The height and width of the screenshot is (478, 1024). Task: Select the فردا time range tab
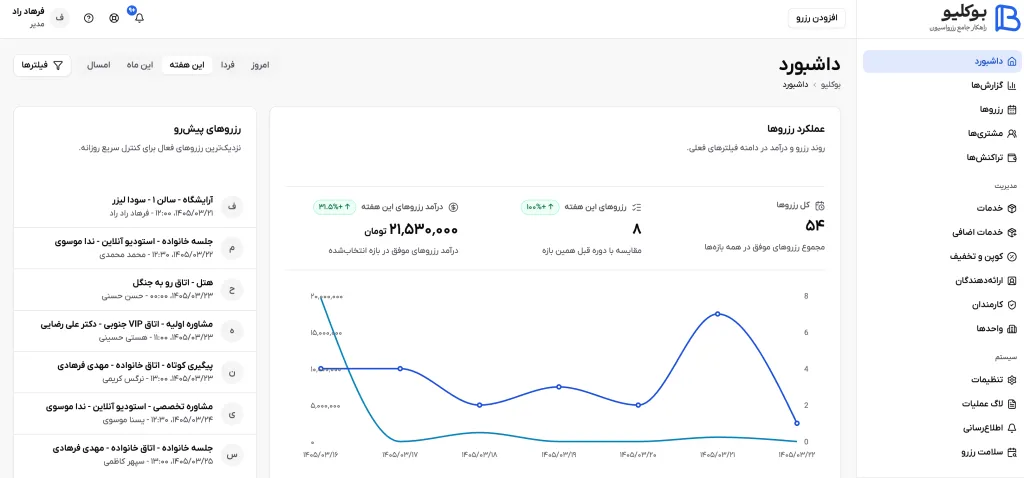click(x=227, y=65)
